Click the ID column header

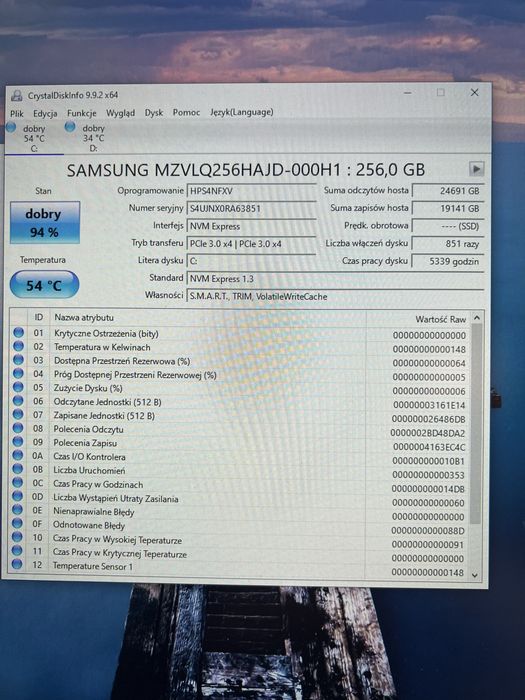pyautogui.click(x=39, y=317)
